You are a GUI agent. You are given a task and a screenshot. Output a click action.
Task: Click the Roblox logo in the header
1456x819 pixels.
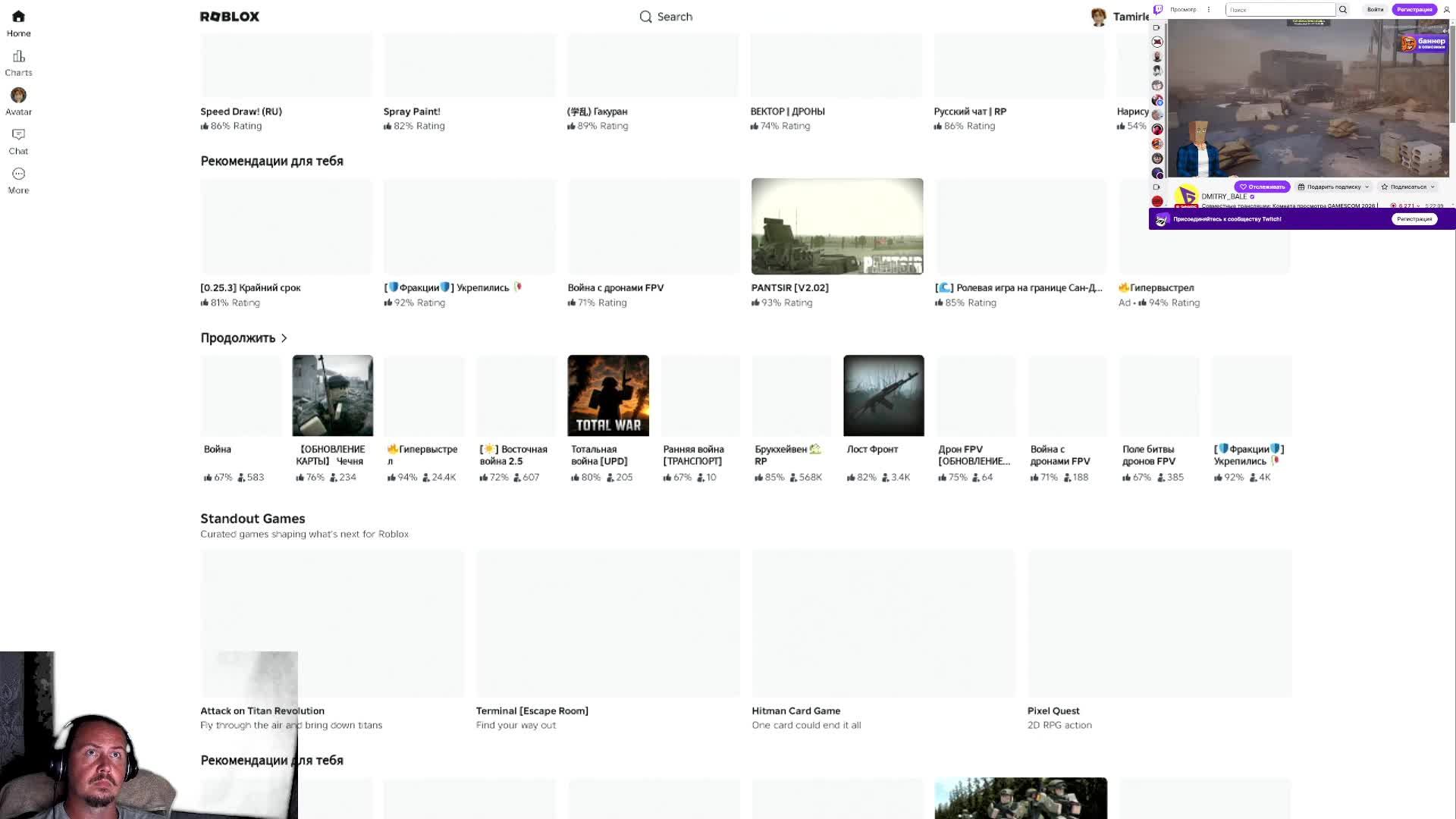tap(230, 17)
